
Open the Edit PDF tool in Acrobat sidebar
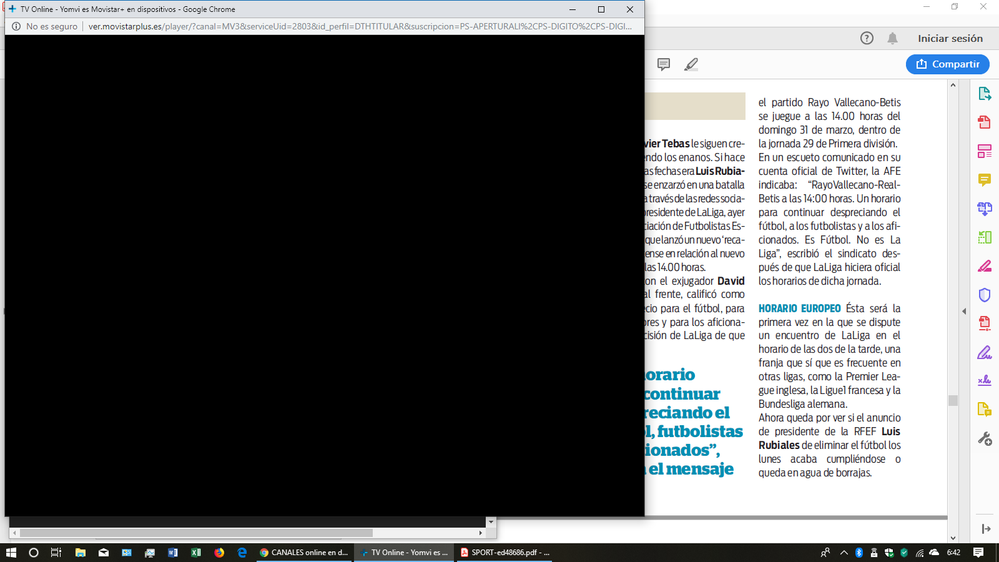tap(984, 151)
